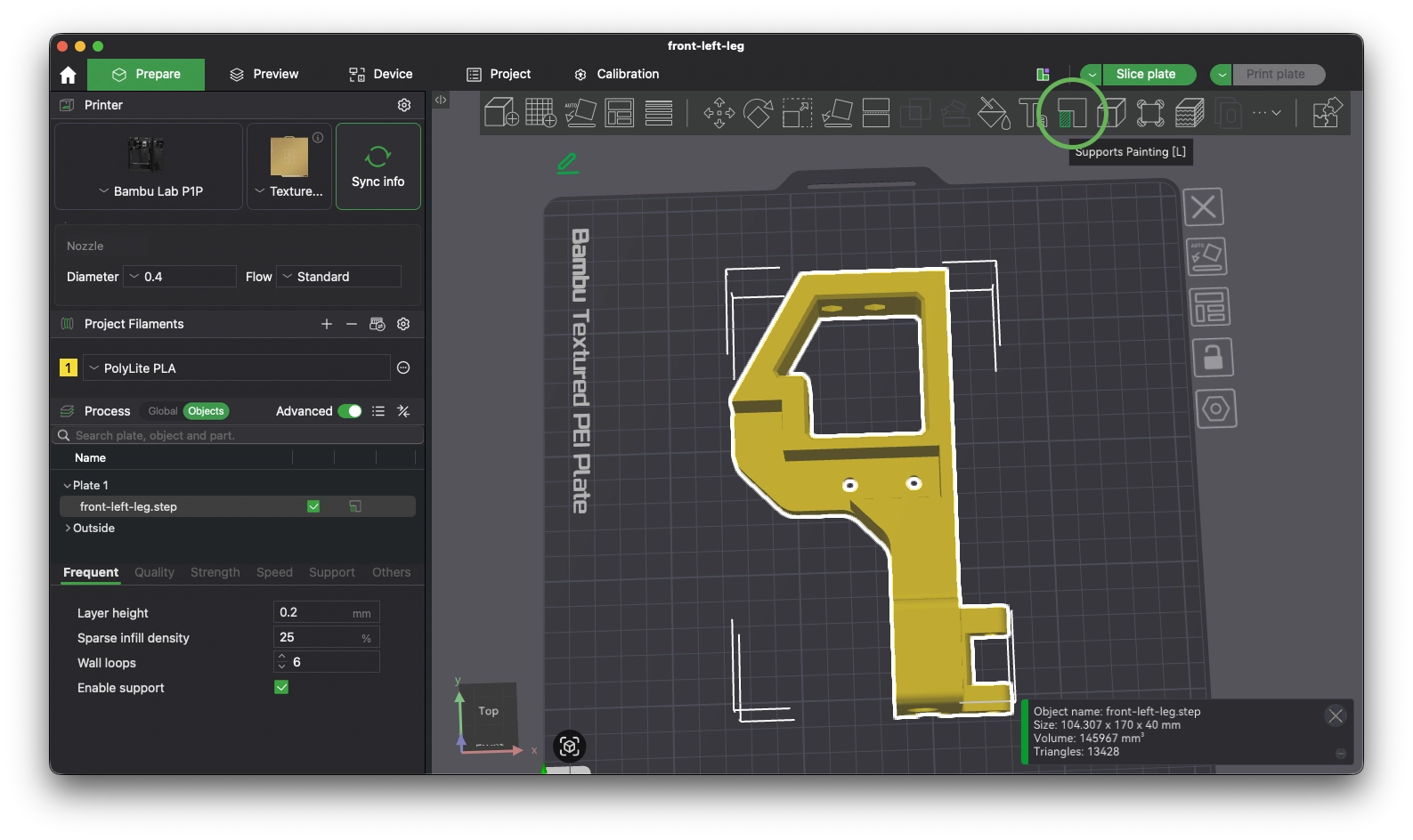Open the nozzle Diameter dropdown

(179, 277)
